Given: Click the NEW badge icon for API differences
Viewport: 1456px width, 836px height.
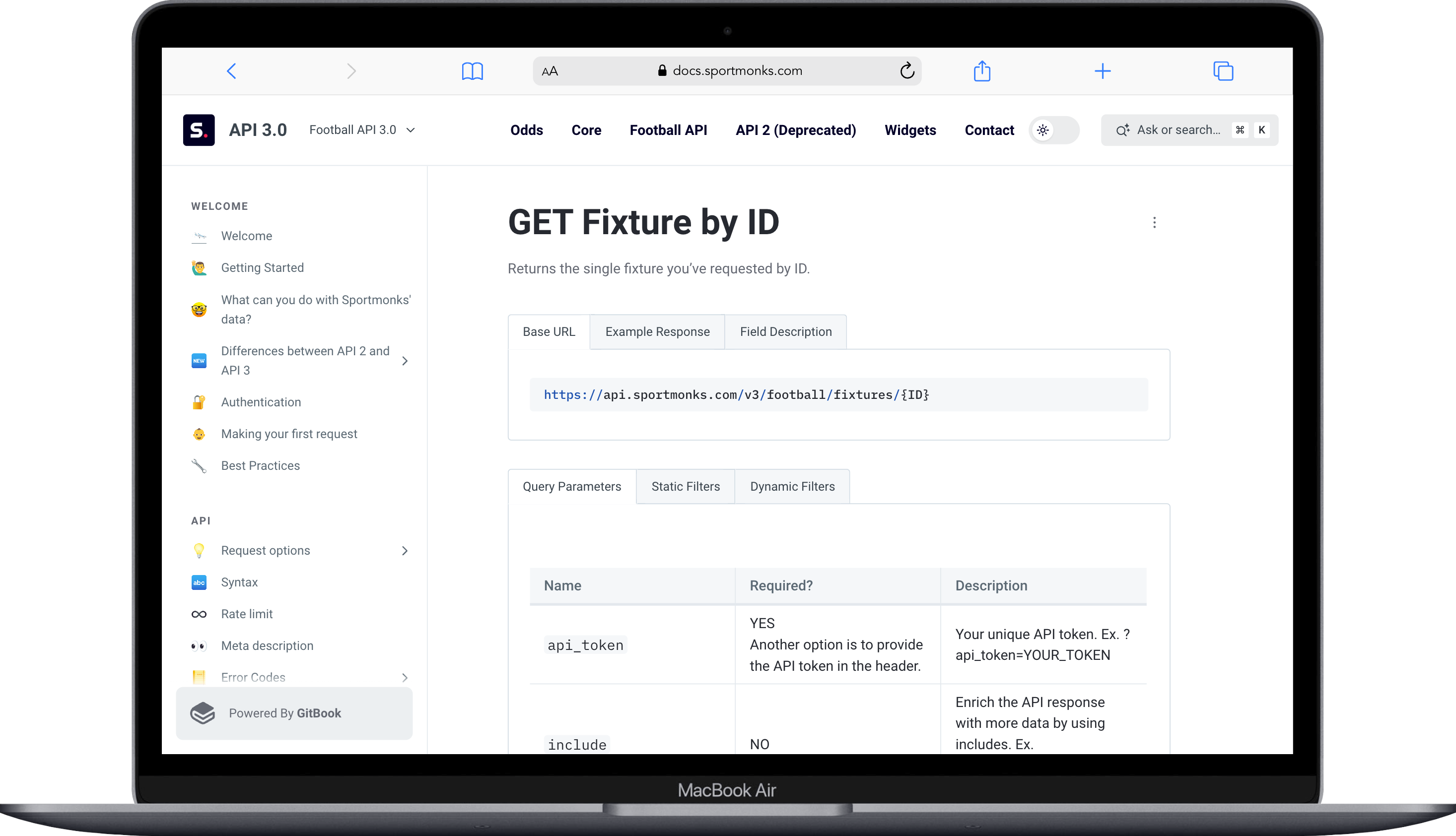Looking at the screenshot, I should (199, 361).
